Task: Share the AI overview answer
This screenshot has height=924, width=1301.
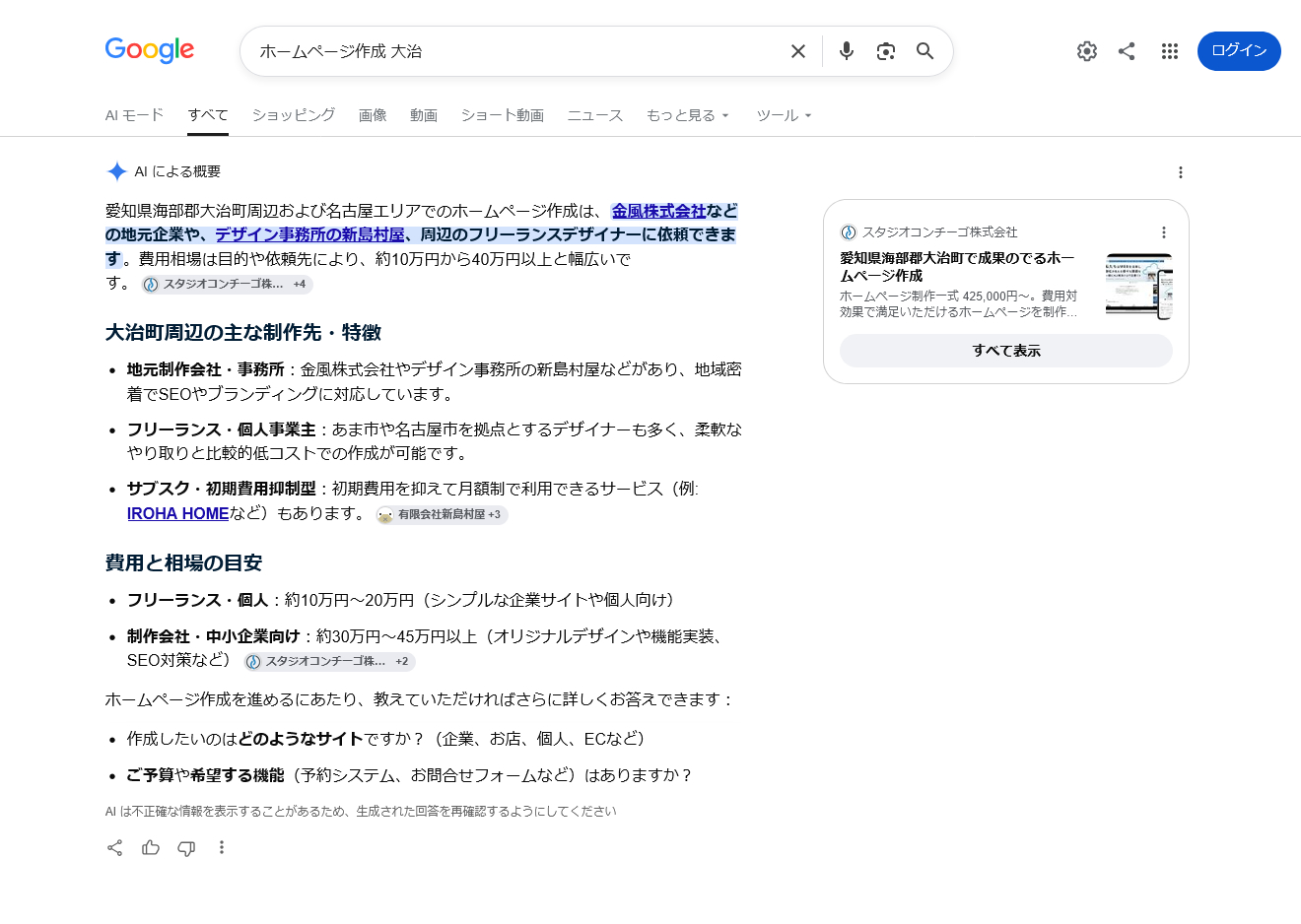Action: point(115,848)
